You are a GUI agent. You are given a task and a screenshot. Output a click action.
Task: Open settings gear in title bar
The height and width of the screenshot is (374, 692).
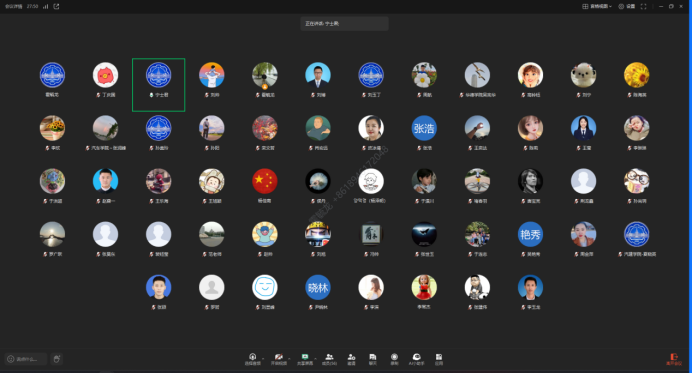627,6
